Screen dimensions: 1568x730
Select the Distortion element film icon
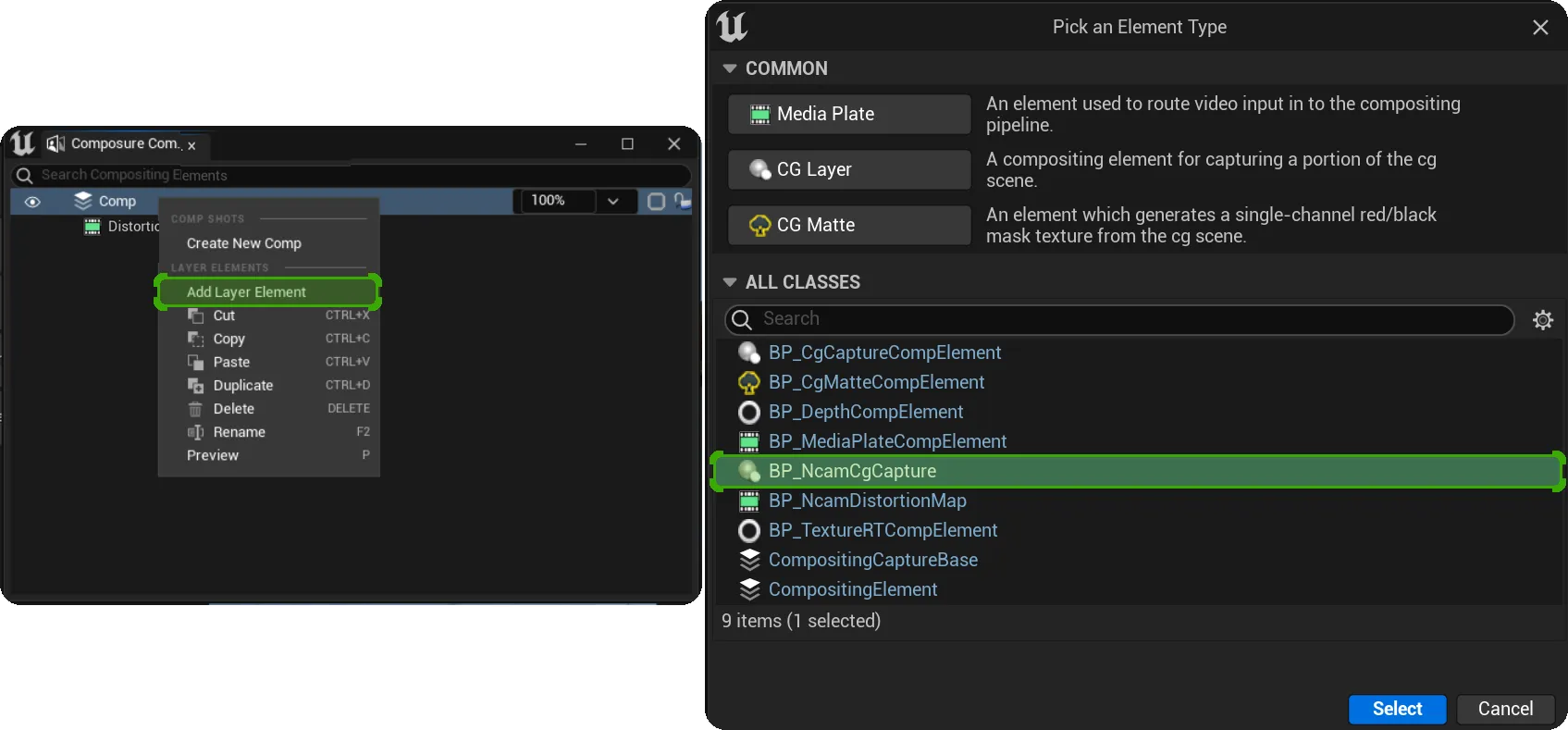[x=93, y=227]
